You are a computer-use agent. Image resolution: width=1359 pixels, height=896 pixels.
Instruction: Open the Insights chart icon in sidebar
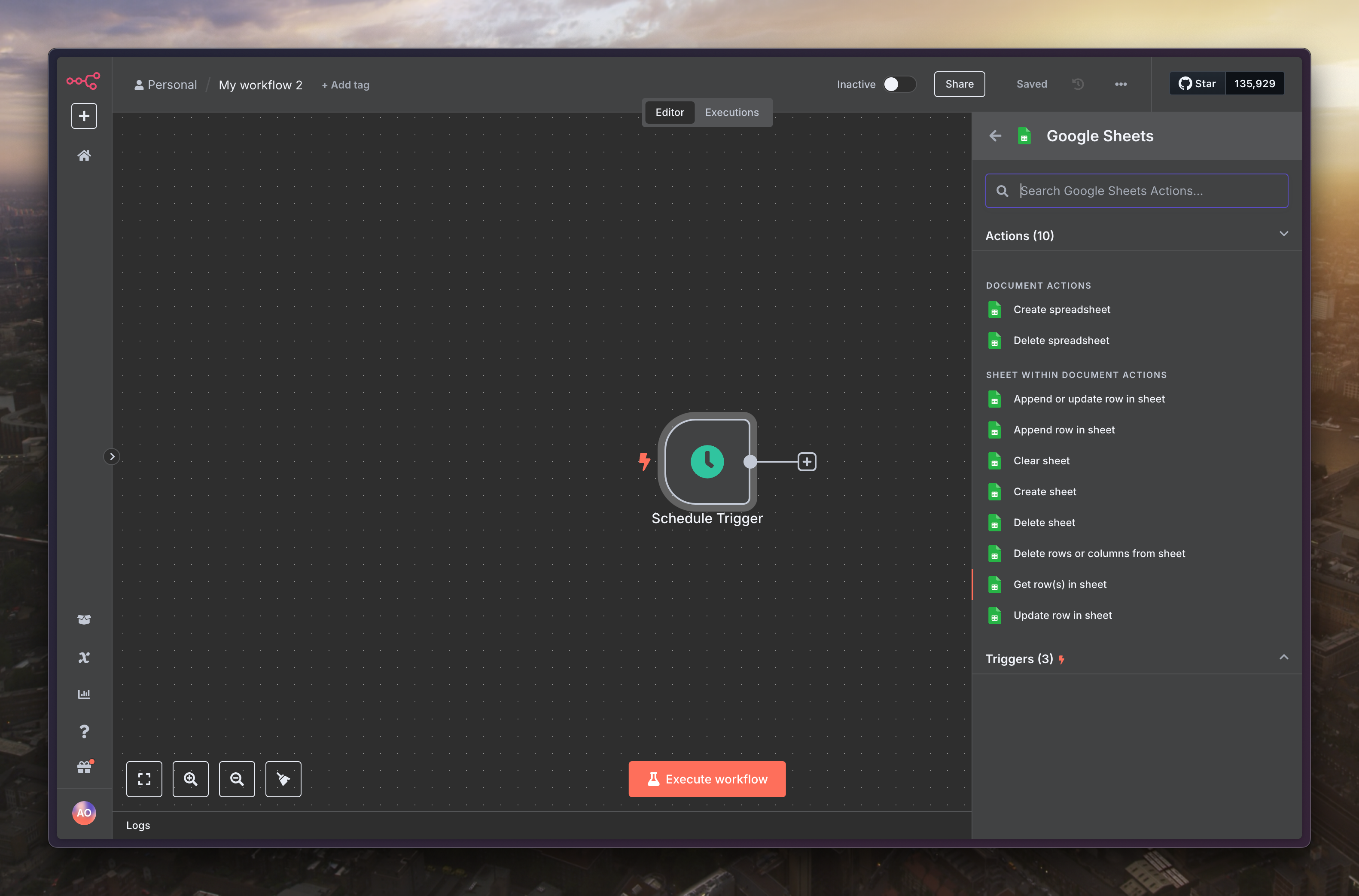[x=84, y=694]
